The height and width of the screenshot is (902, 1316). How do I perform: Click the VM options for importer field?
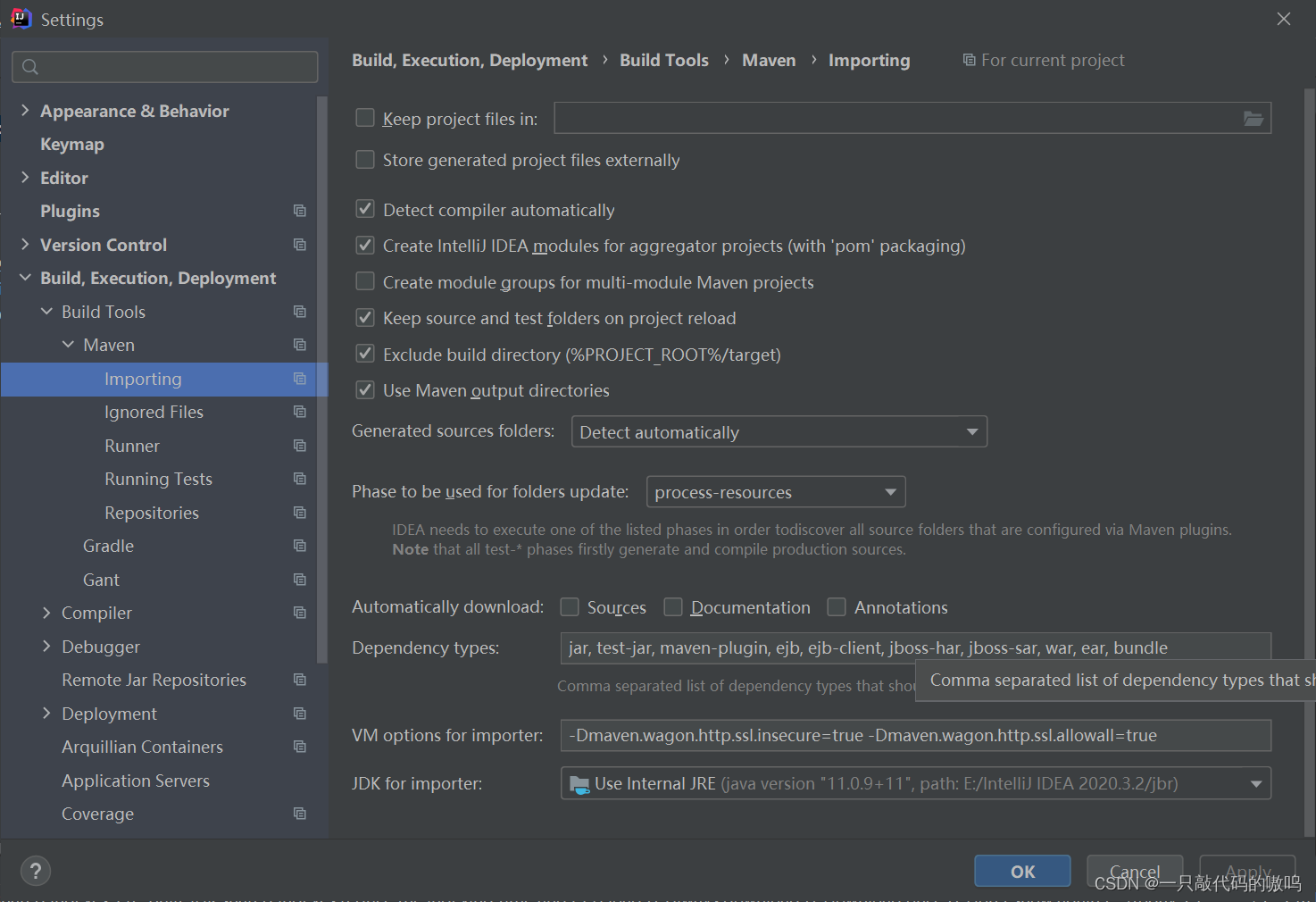click(x=916, y=735)
